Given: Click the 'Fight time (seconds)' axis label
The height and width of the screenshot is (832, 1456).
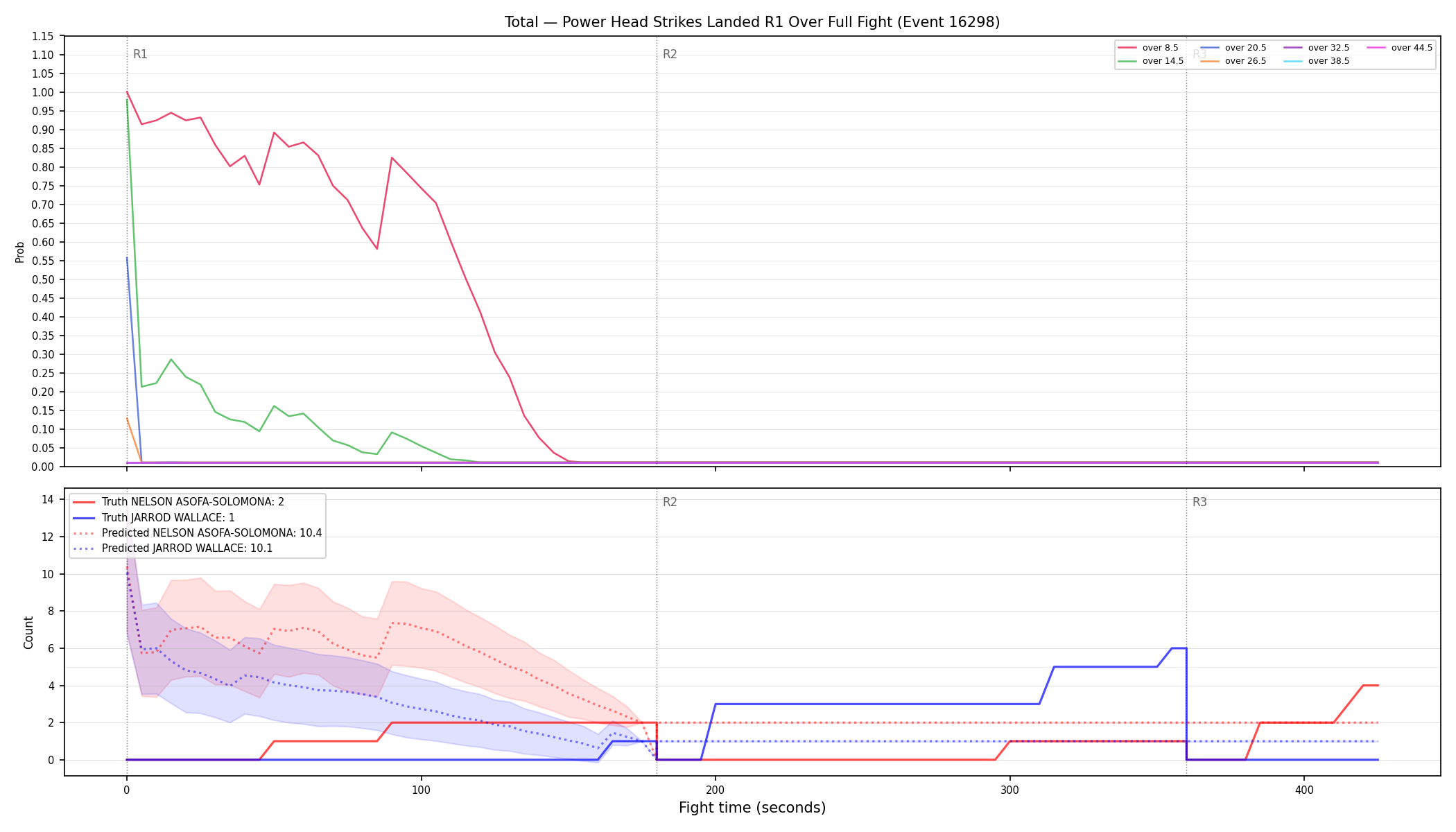Looking at the screenshot, I should [752, 808].
